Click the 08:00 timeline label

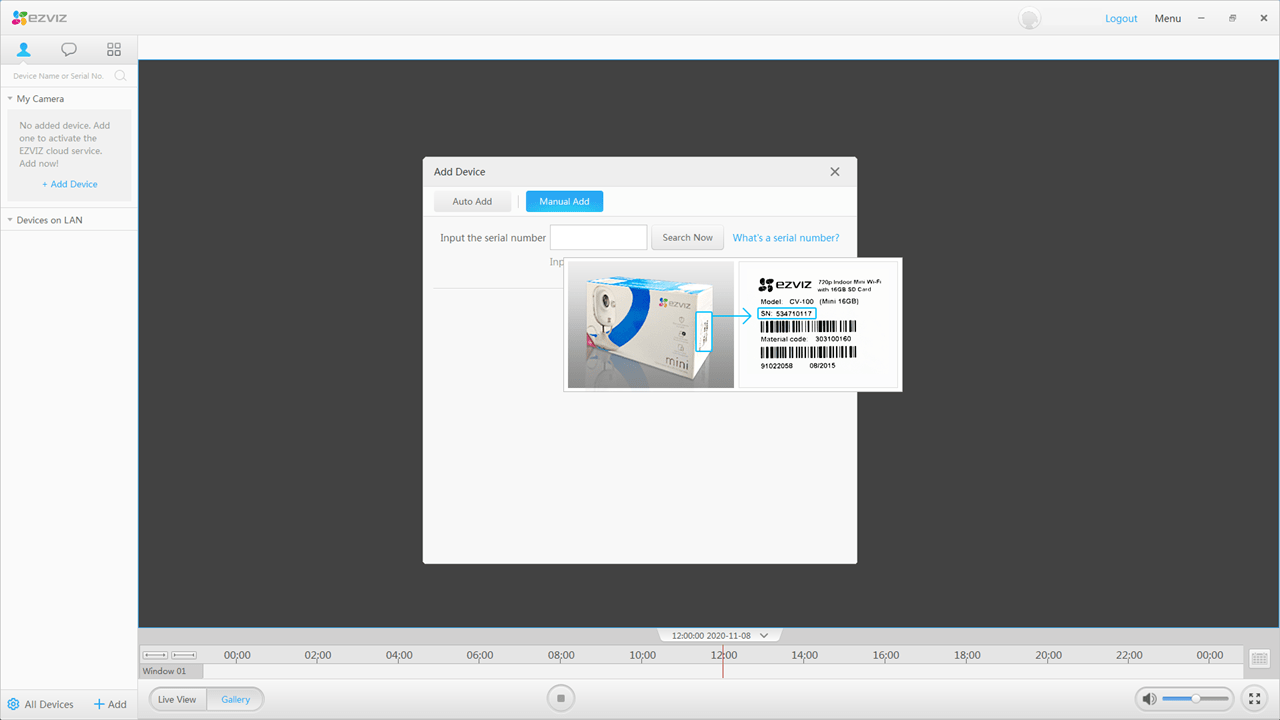(x=561, y=655)
